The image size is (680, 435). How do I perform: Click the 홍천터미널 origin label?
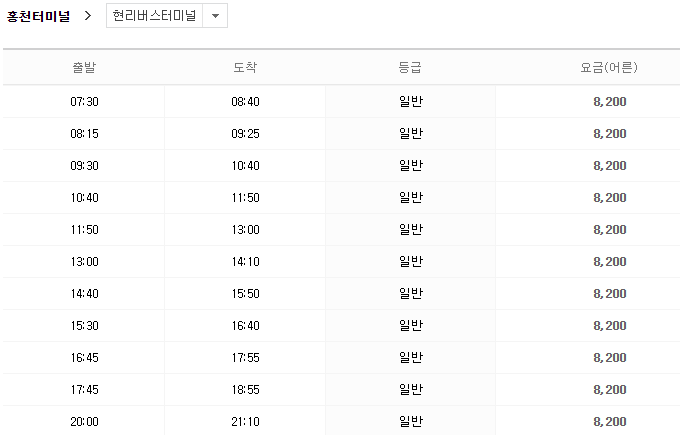pos(38,16)
